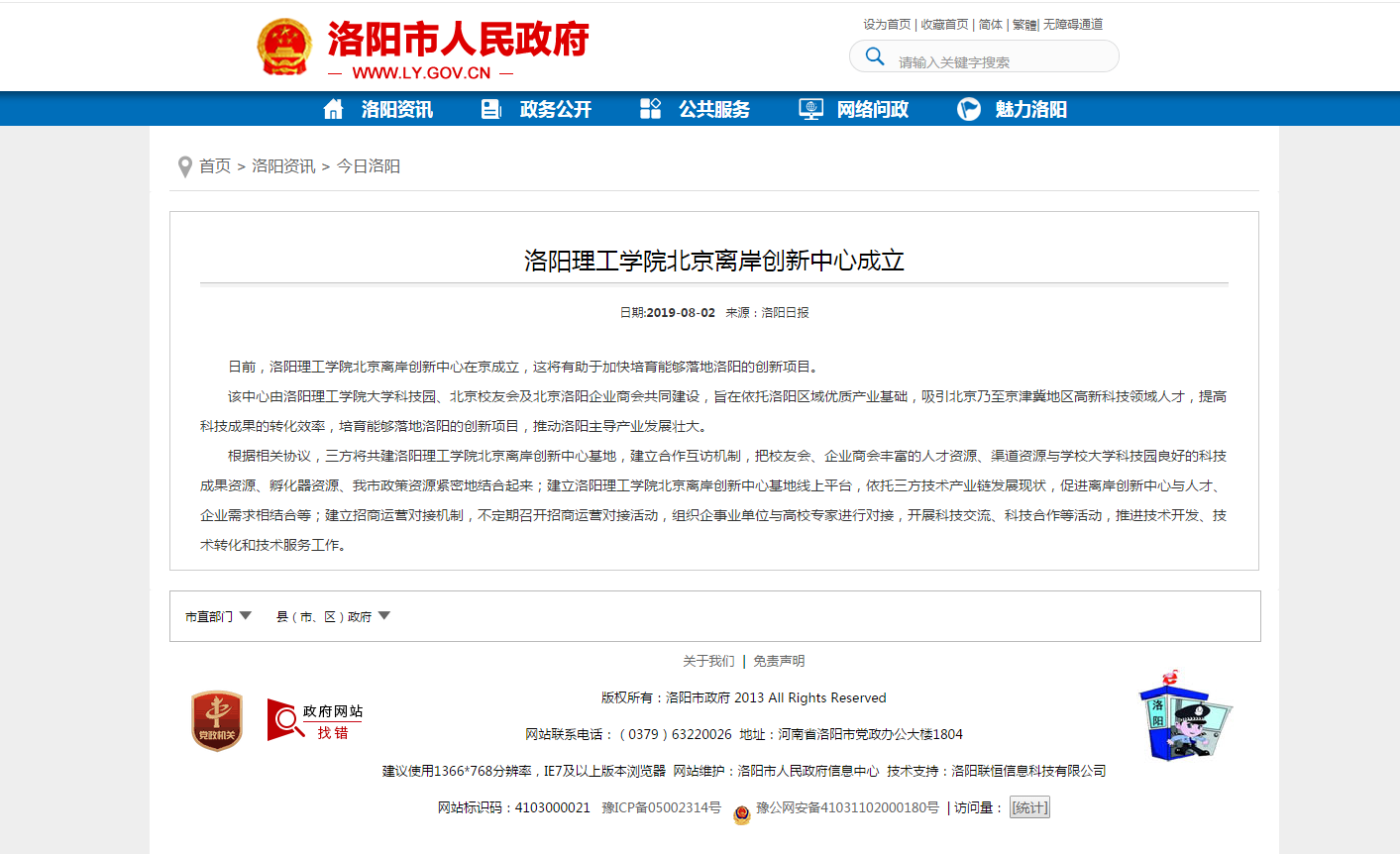Click the cartoon police officer icon
Image resolution: width=1400 pixels, height=854 pixels.
coord(1184,717)
